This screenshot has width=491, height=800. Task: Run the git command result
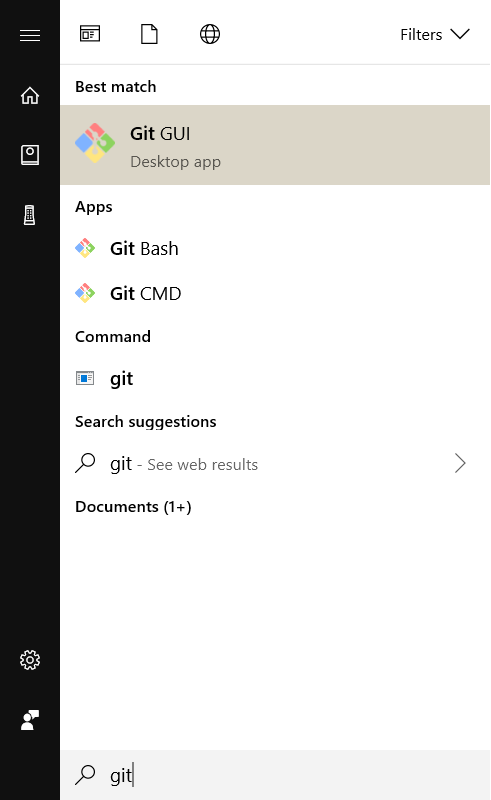coord(275,379)
